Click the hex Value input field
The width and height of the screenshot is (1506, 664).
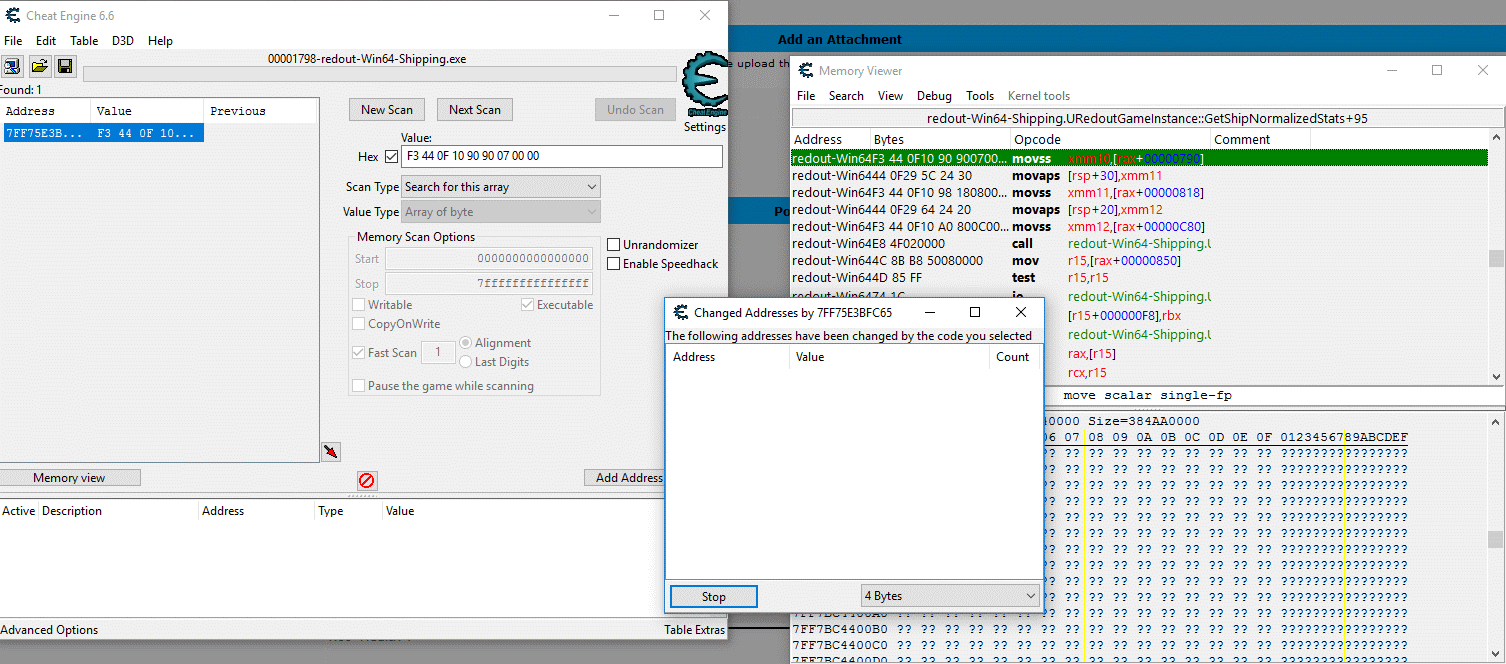(560, 157)
